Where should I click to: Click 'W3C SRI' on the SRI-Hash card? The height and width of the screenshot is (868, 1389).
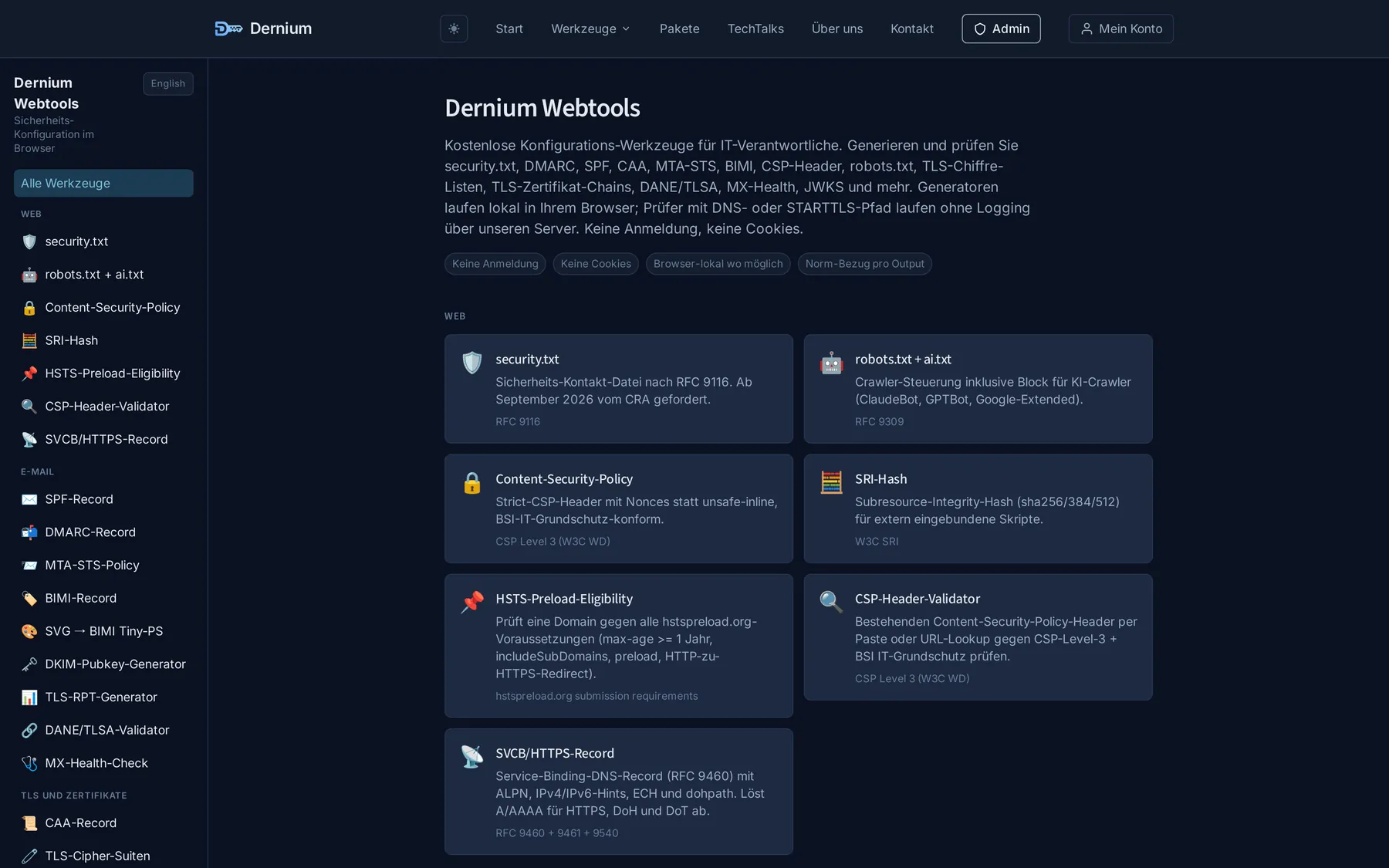pyautogui.click(x=877, y=542)
